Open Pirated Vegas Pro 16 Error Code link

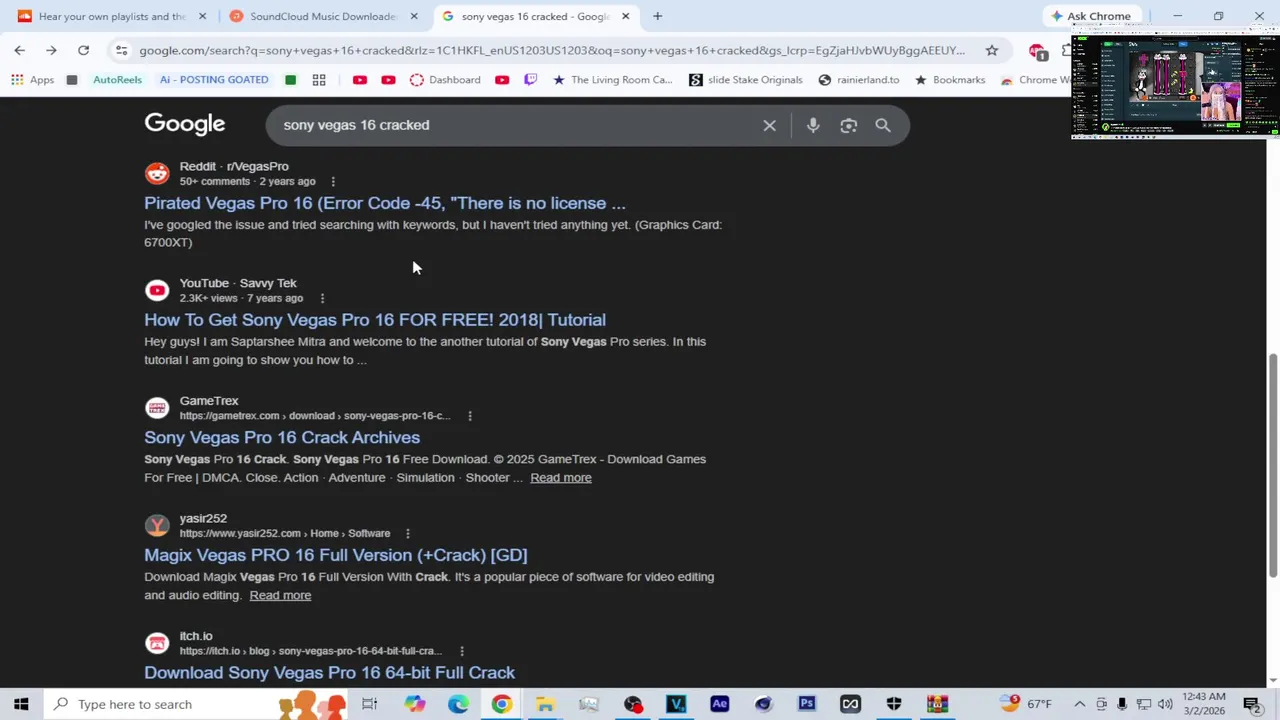click(x=385, y=203)
